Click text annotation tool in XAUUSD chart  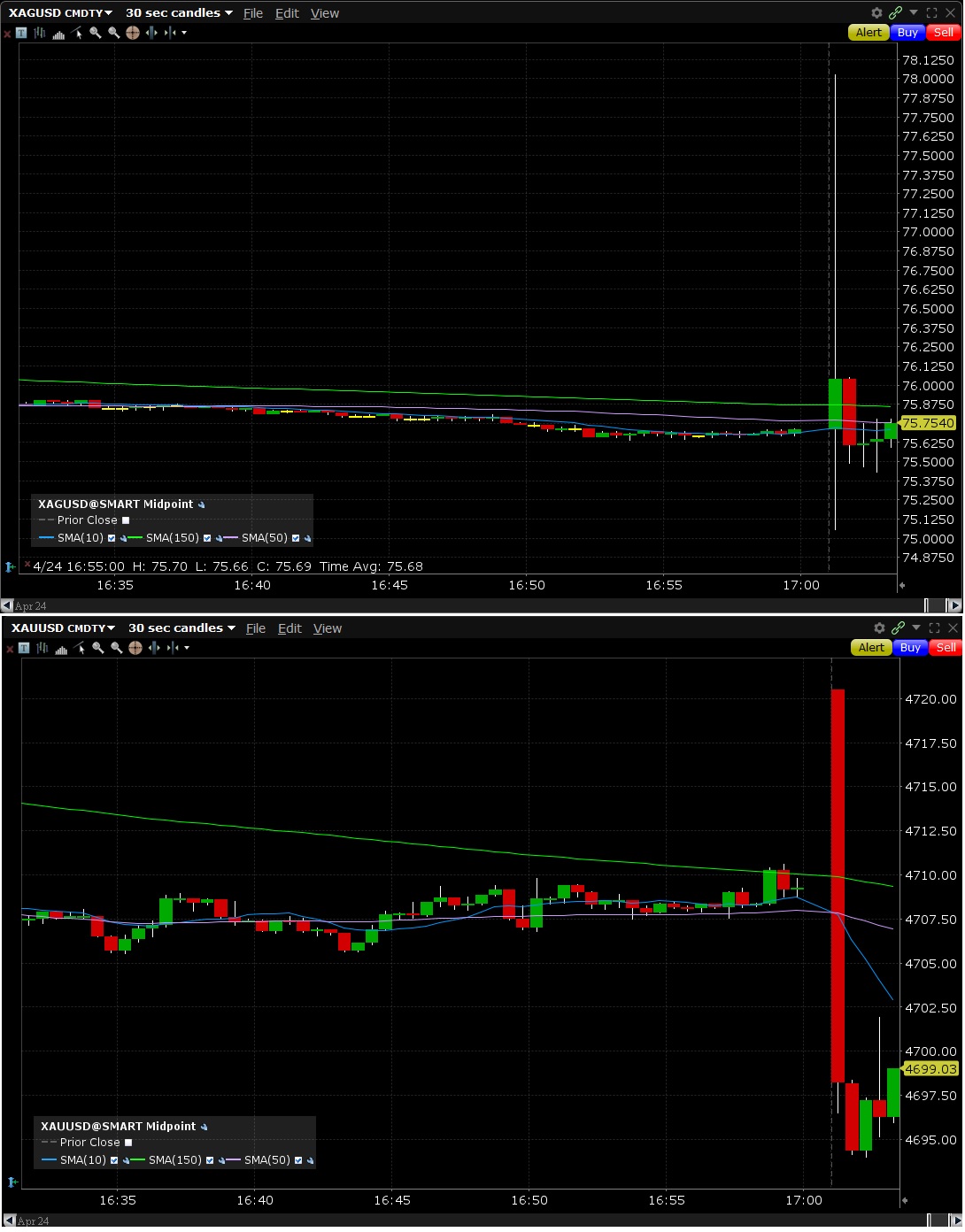click(x=24, y=648)
